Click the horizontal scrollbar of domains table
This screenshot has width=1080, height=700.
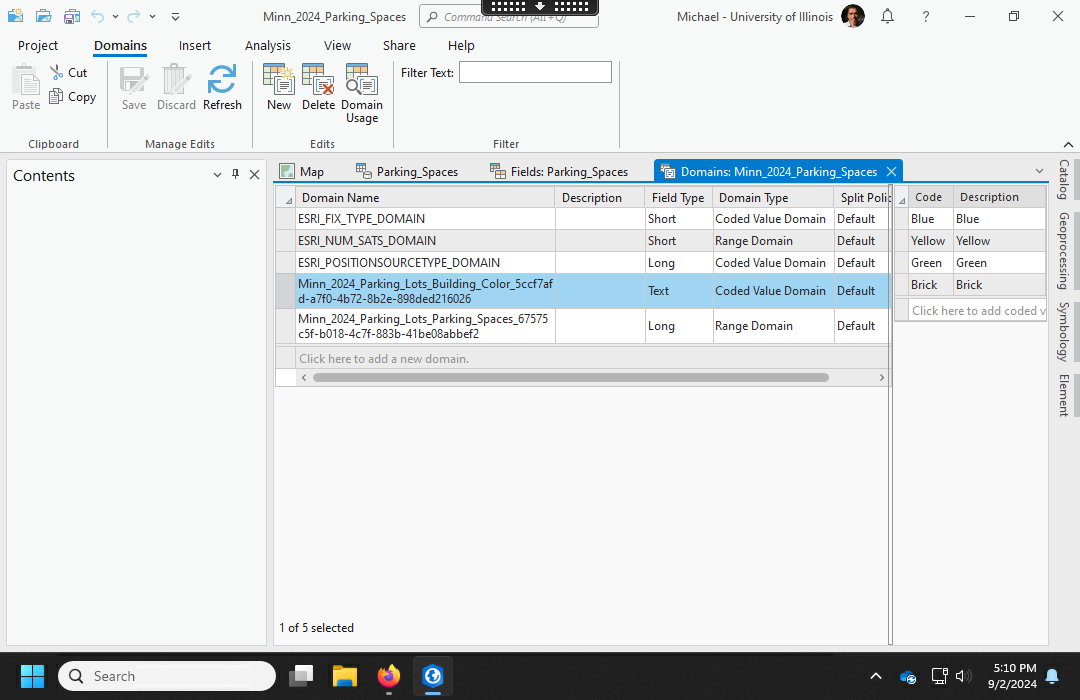click(570, 378)
